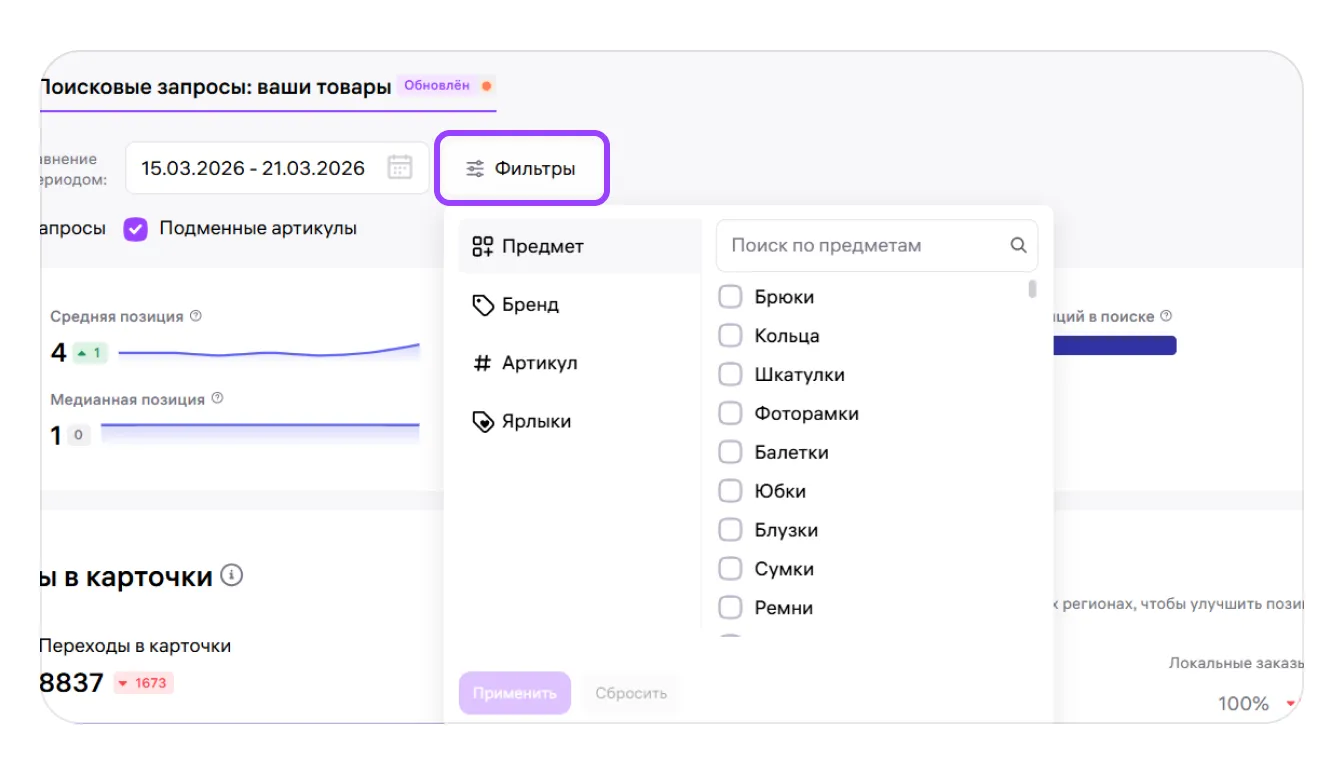
Task: Click the hashtag icon for Артикул
Action: tap(482, 363)
